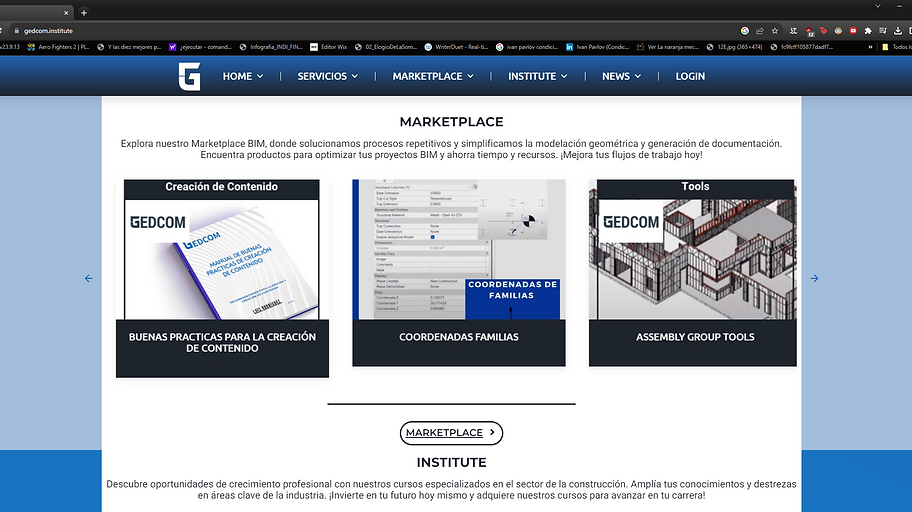
Task: Click the GEDCOM G logo
Action: click(x=190, y=76)
